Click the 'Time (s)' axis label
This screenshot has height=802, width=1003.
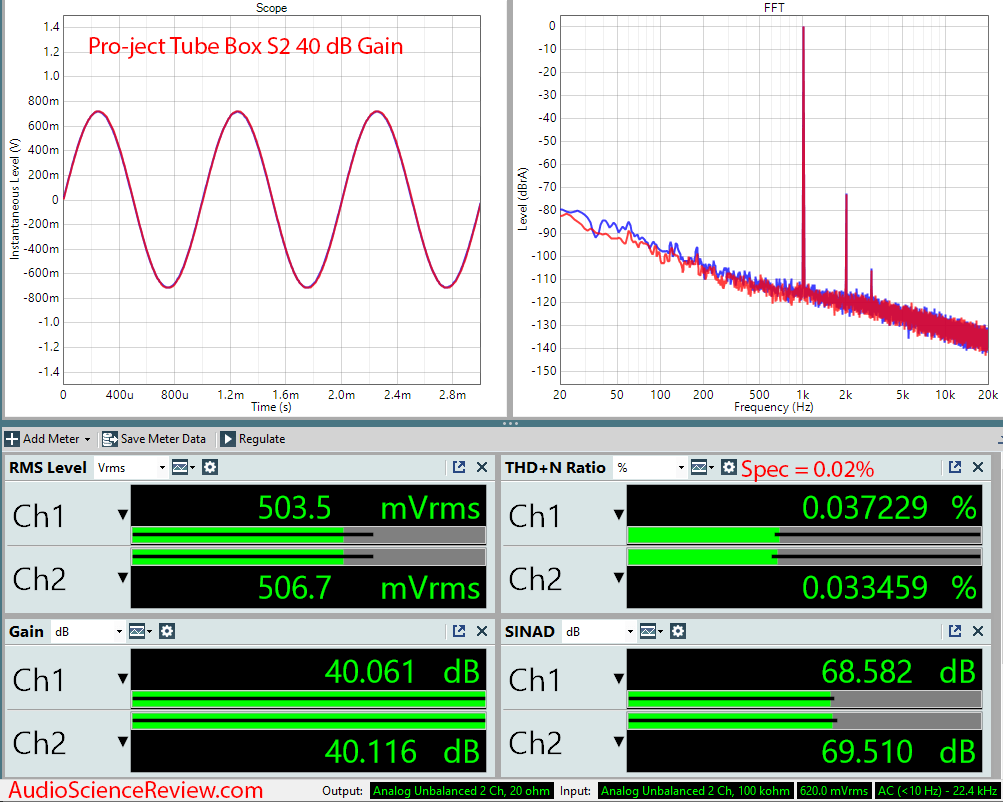coord(271,407)
